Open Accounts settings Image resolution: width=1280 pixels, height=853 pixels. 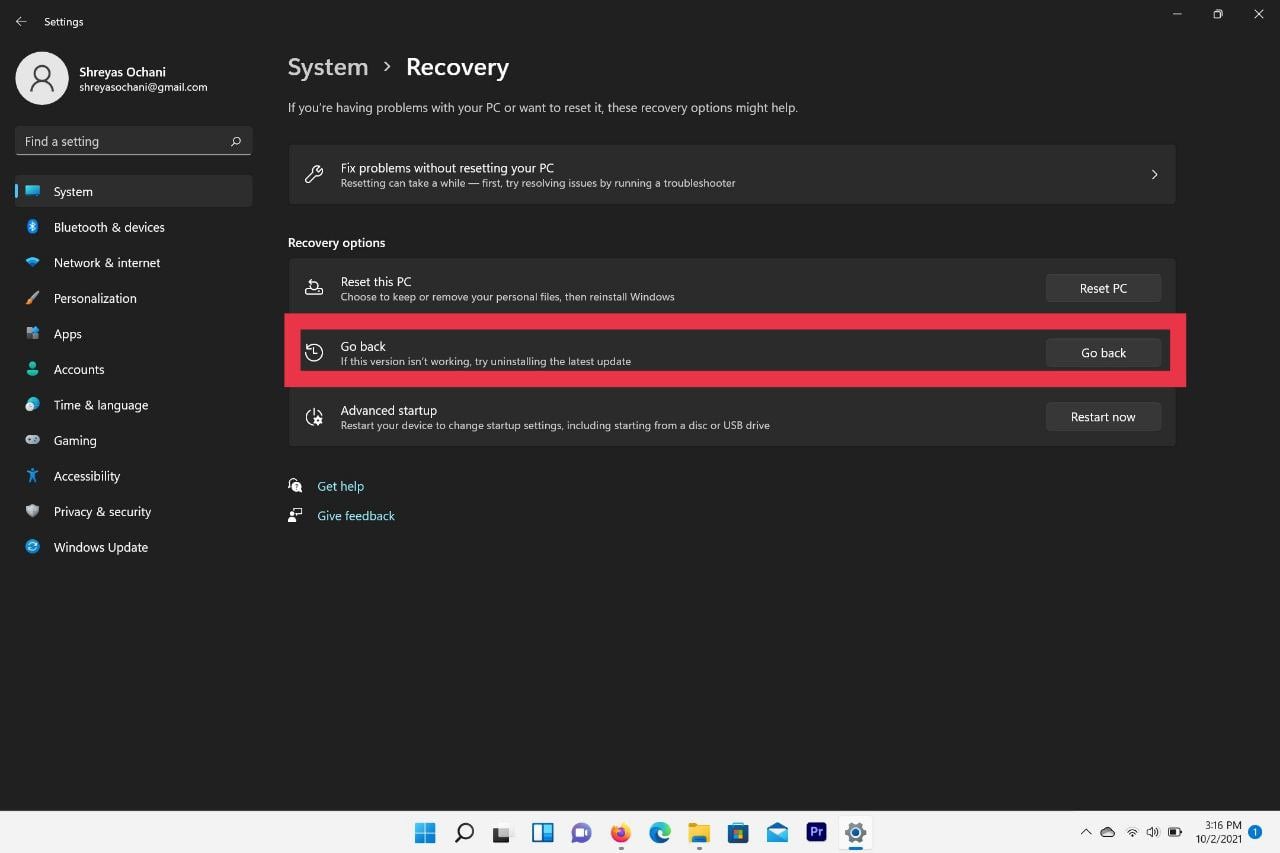(x=134, y=369)
